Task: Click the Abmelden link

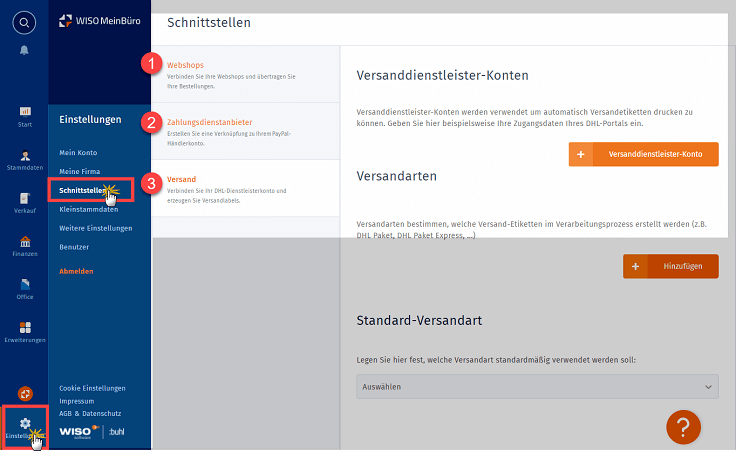Action: point(78,270)
